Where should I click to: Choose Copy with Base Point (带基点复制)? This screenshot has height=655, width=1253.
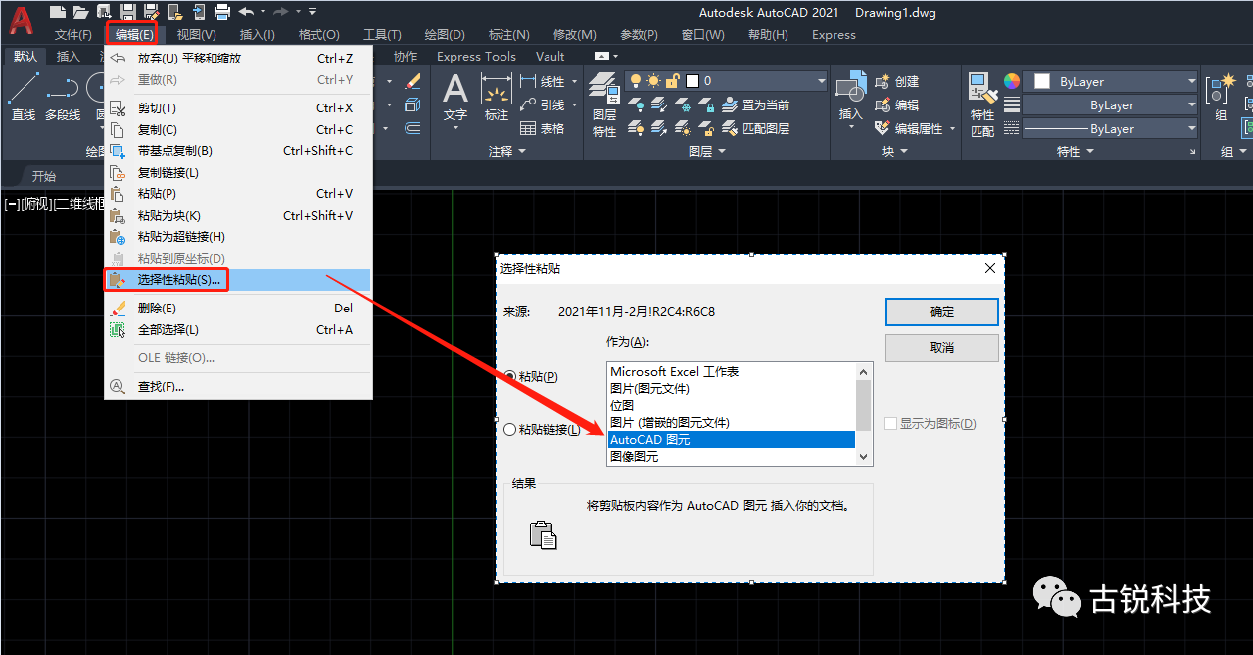[238, 151]
